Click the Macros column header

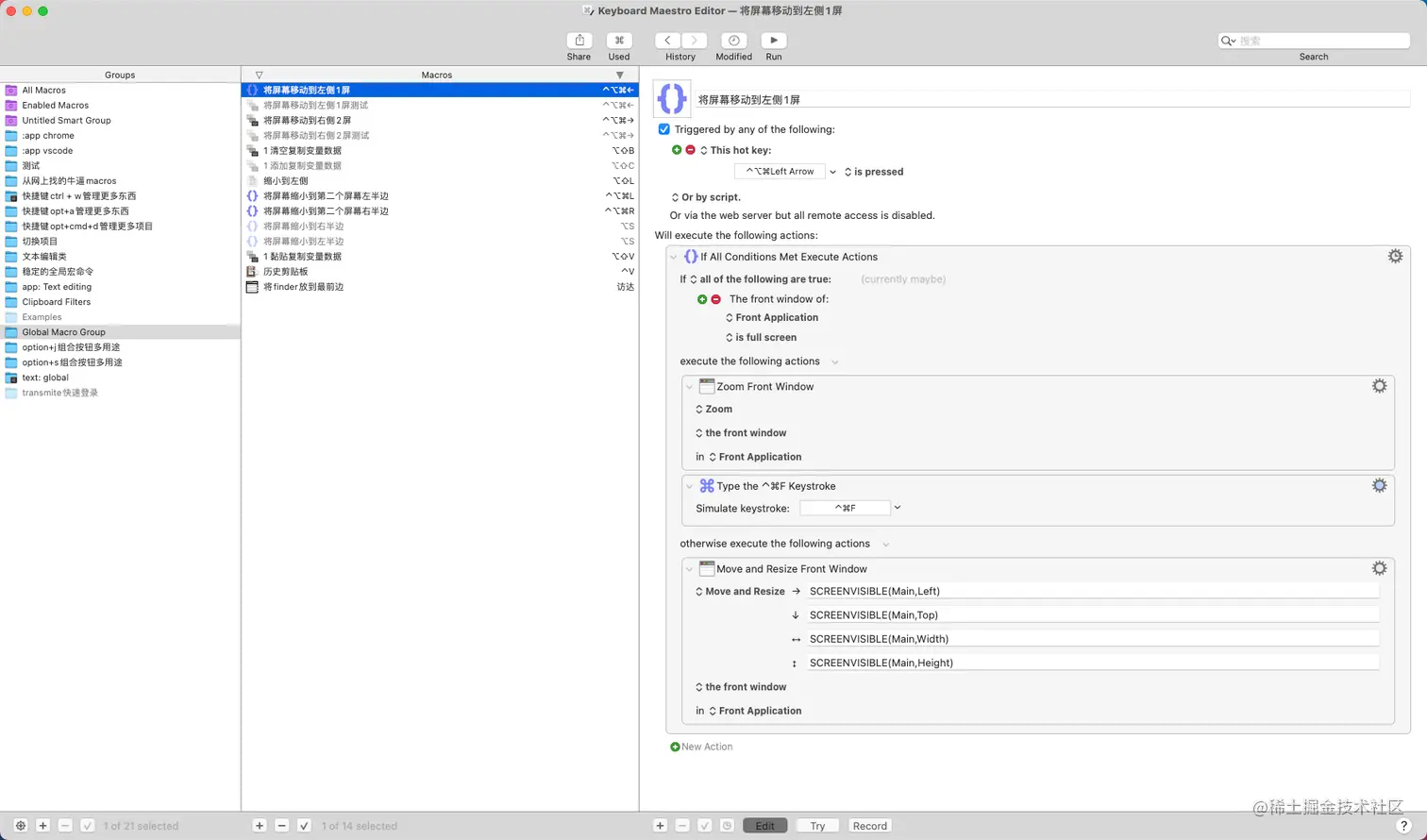coord(437,75)
